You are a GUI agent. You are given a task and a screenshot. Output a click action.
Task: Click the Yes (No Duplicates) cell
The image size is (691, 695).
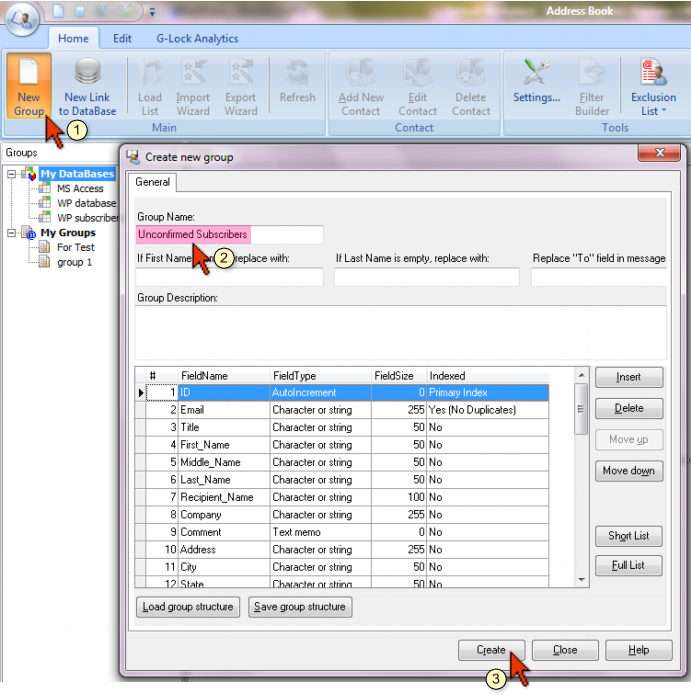pos(488,410)
